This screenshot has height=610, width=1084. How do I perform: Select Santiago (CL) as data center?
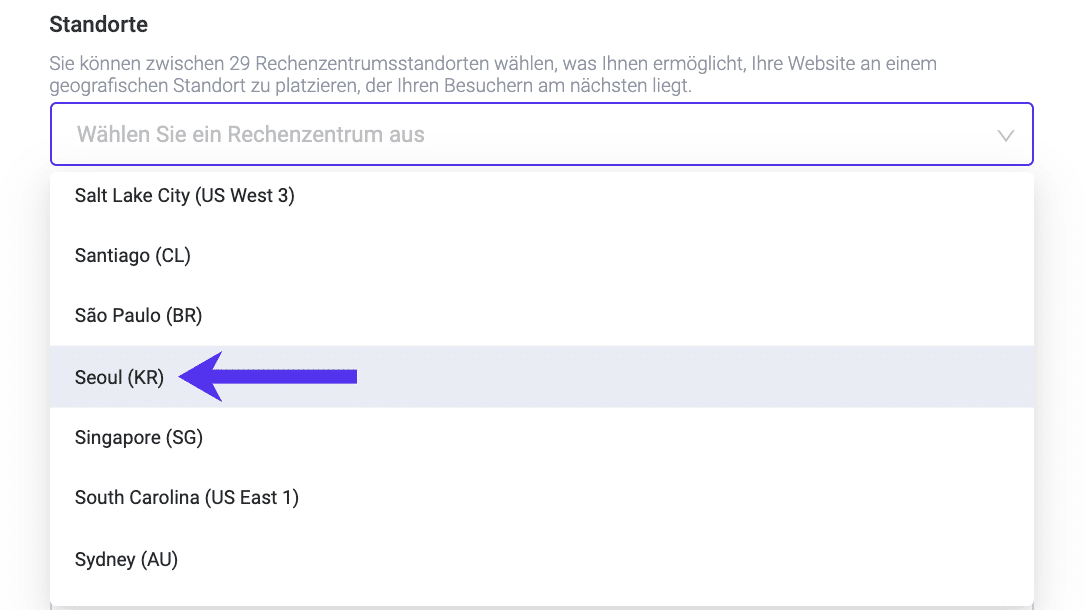132,256
